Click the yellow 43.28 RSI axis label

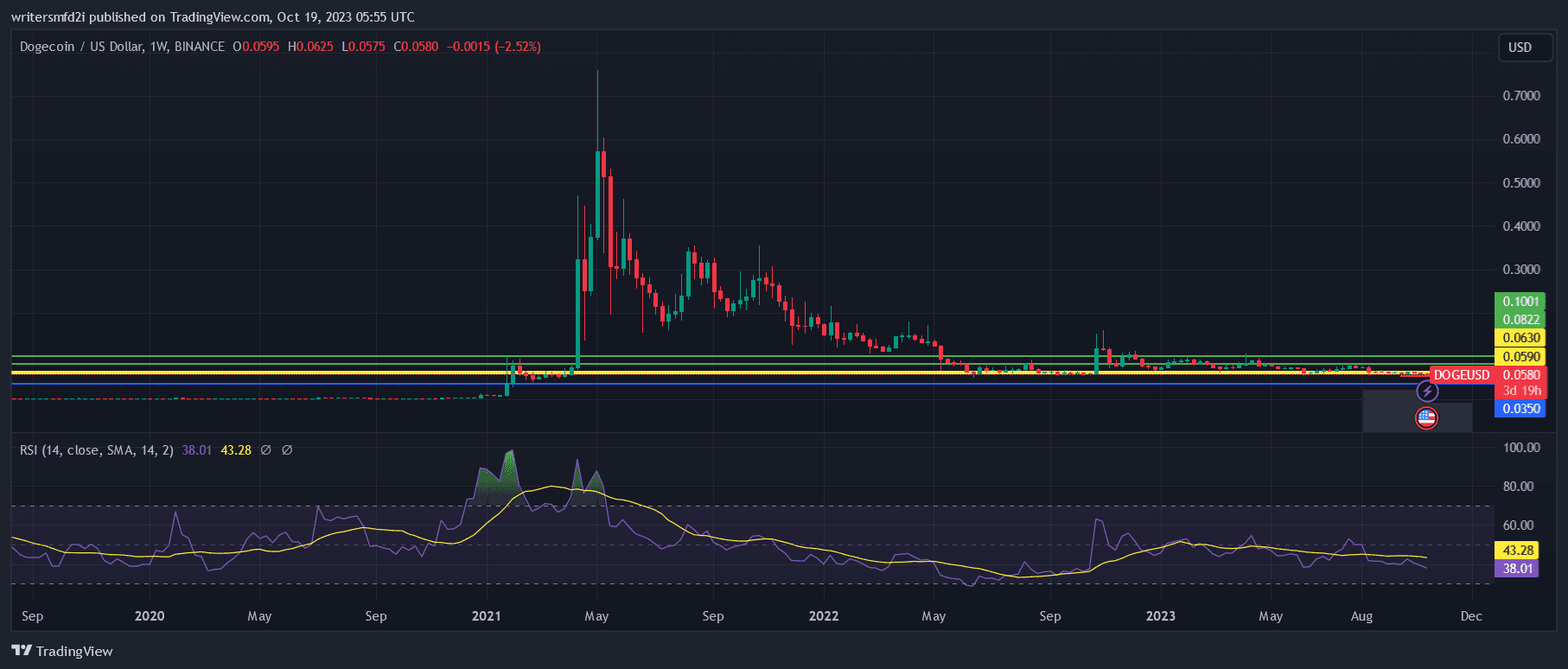(x=1517, y=550)
